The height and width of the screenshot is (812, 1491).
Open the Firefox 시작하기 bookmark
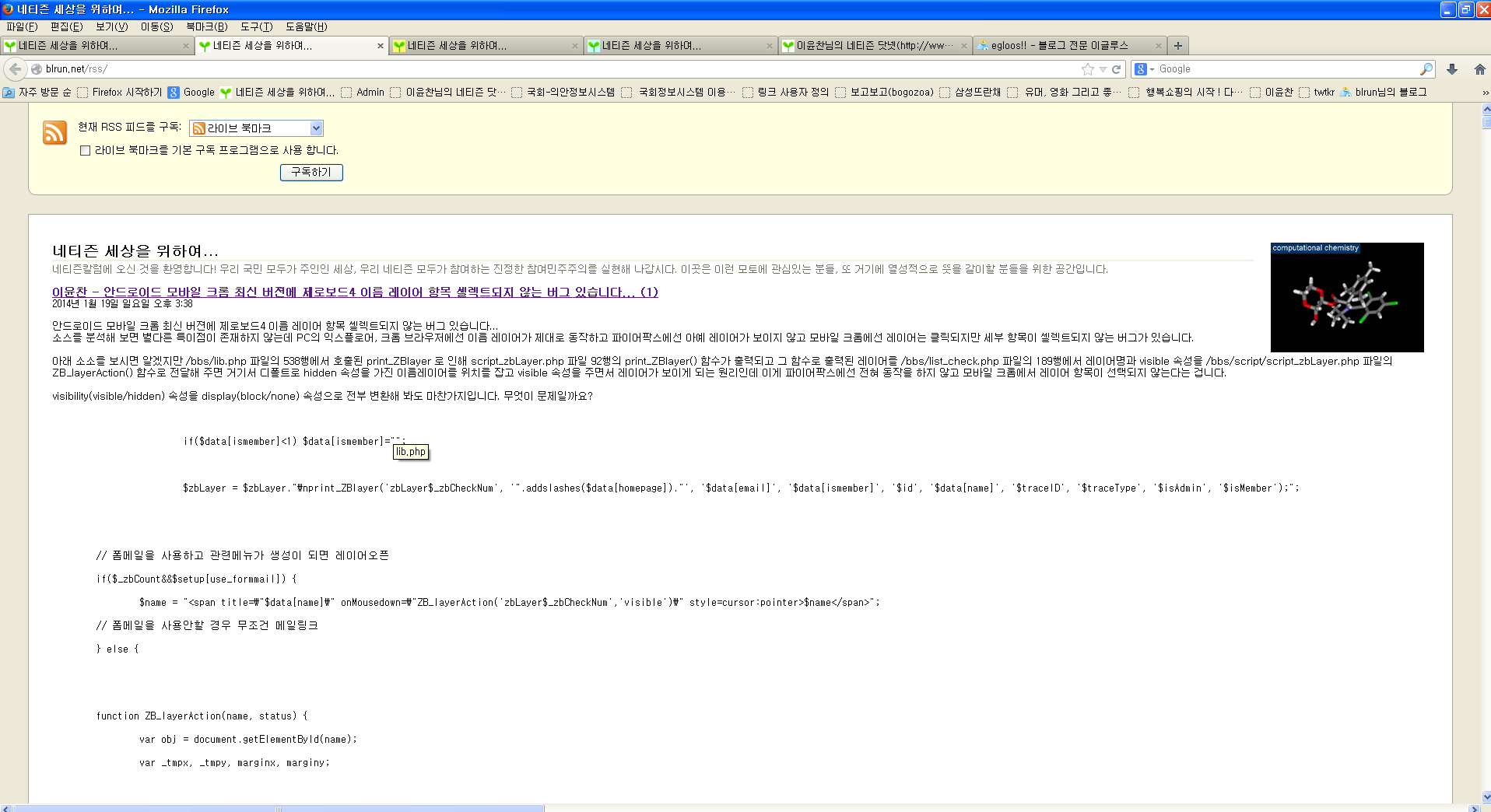[120, 92]
